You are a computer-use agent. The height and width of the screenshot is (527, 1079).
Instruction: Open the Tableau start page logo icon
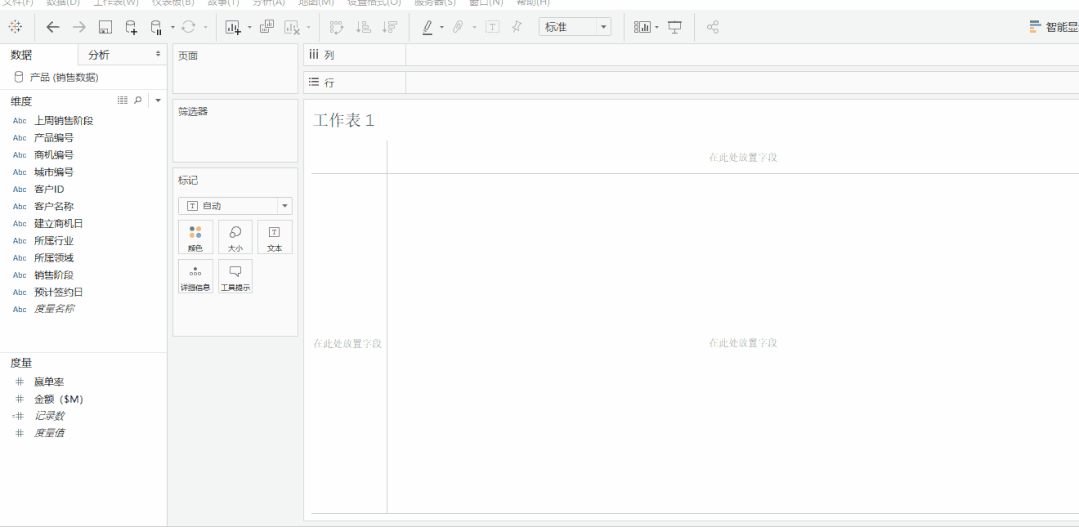15,28
